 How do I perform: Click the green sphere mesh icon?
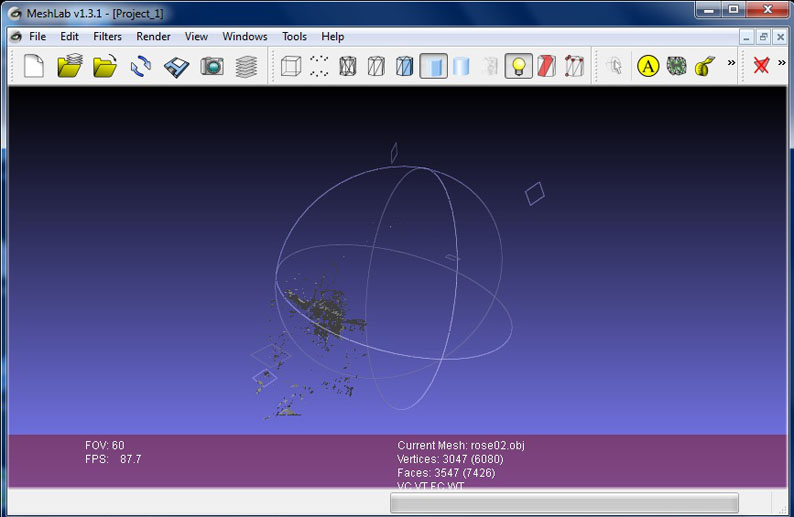click(676, 66)
